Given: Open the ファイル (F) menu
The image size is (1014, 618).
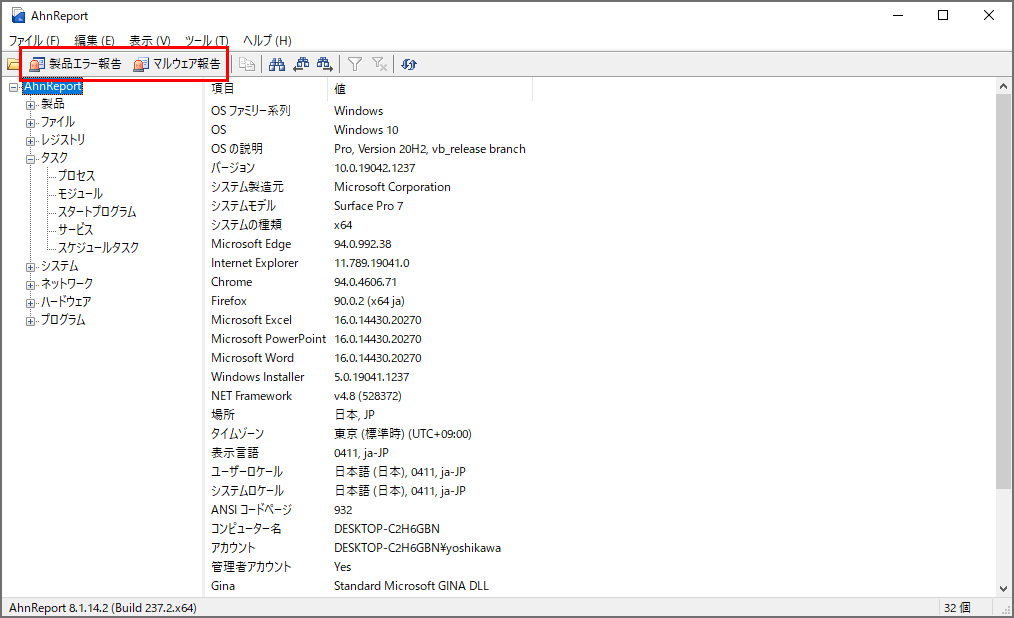Looking at the screenshot, I should click(34, 41).
